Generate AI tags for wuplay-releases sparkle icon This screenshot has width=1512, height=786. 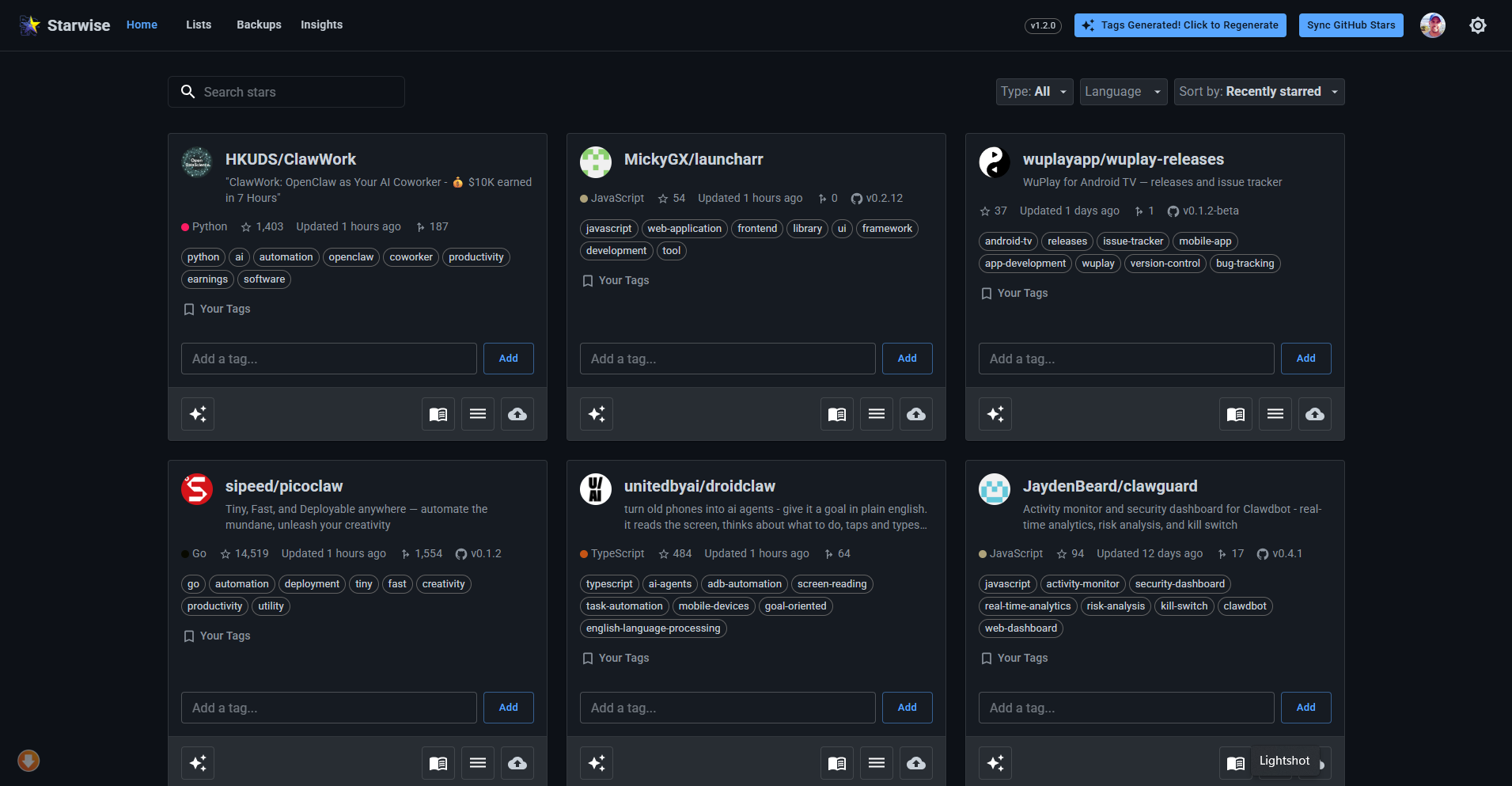point(995,414)
